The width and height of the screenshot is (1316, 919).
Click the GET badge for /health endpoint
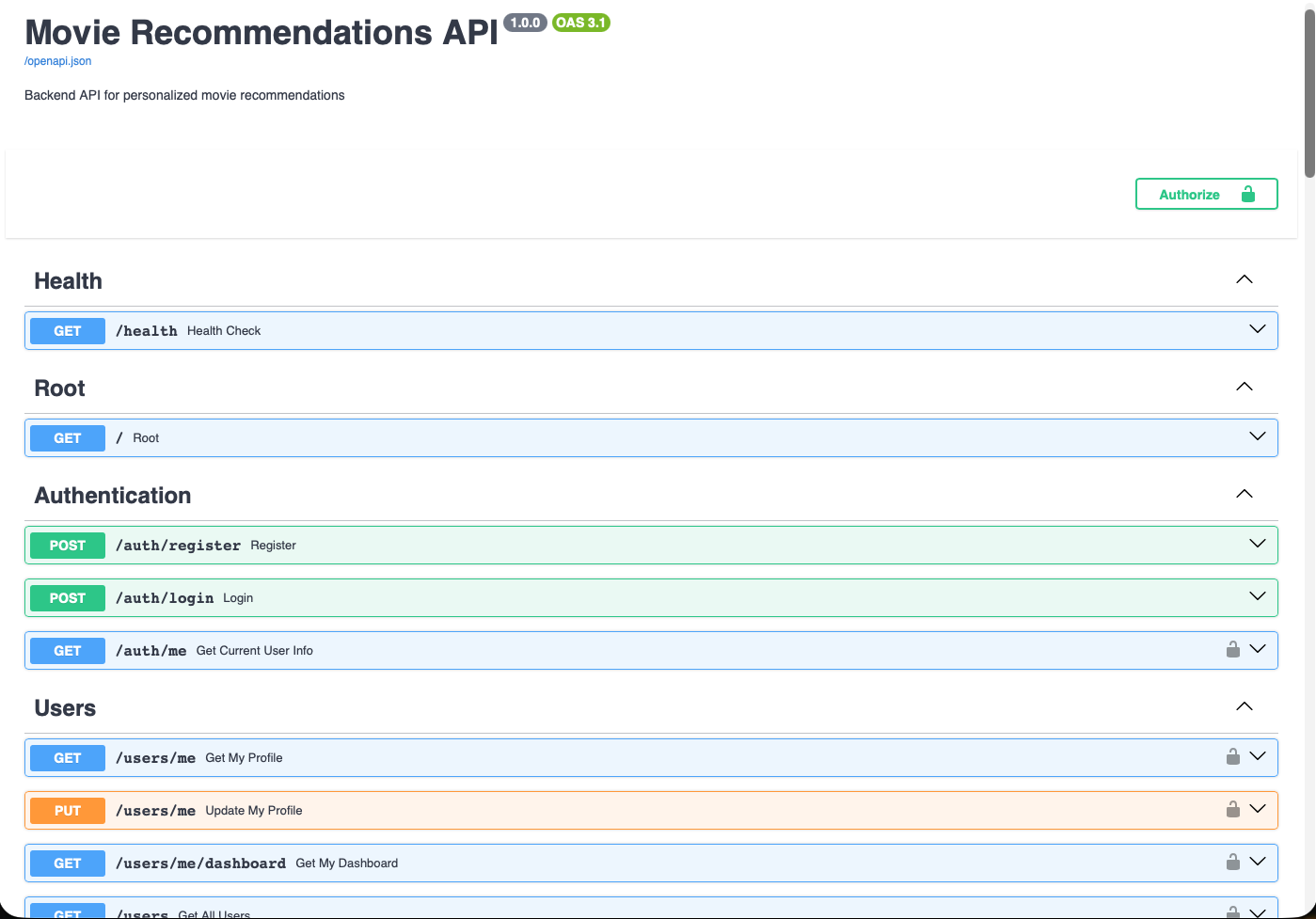click(68, 331)
